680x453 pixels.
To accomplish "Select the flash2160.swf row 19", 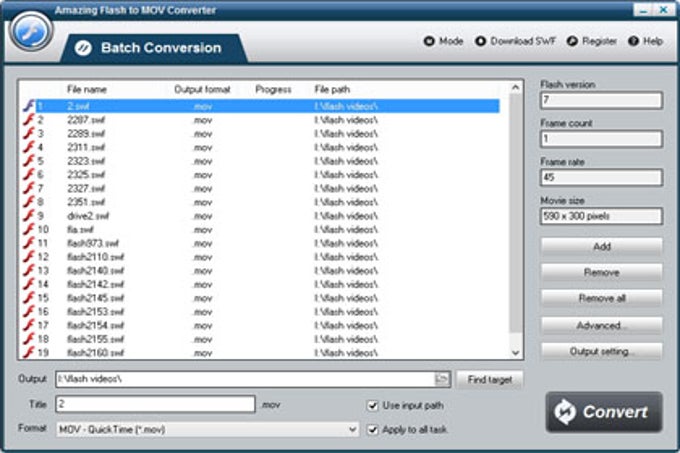I will (x=262, y=352).
